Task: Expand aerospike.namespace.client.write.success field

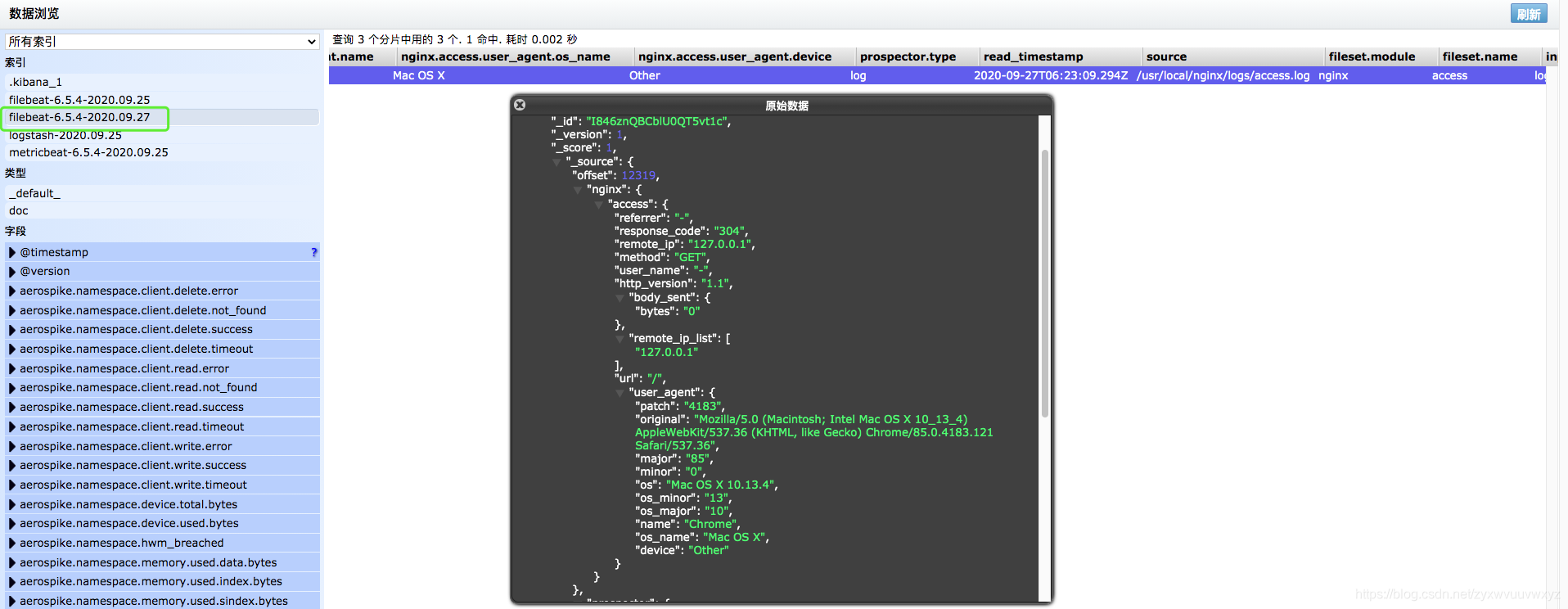Action: pos(12,465)
